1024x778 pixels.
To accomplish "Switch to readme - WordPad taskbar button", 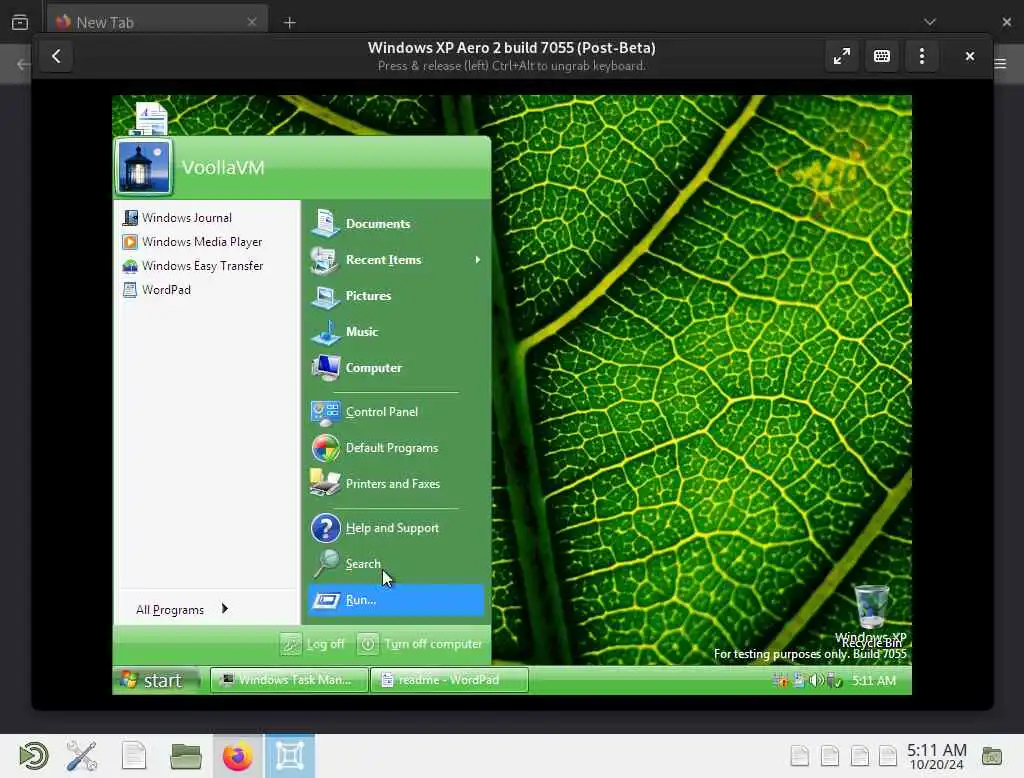I will [x=449, y=680].
